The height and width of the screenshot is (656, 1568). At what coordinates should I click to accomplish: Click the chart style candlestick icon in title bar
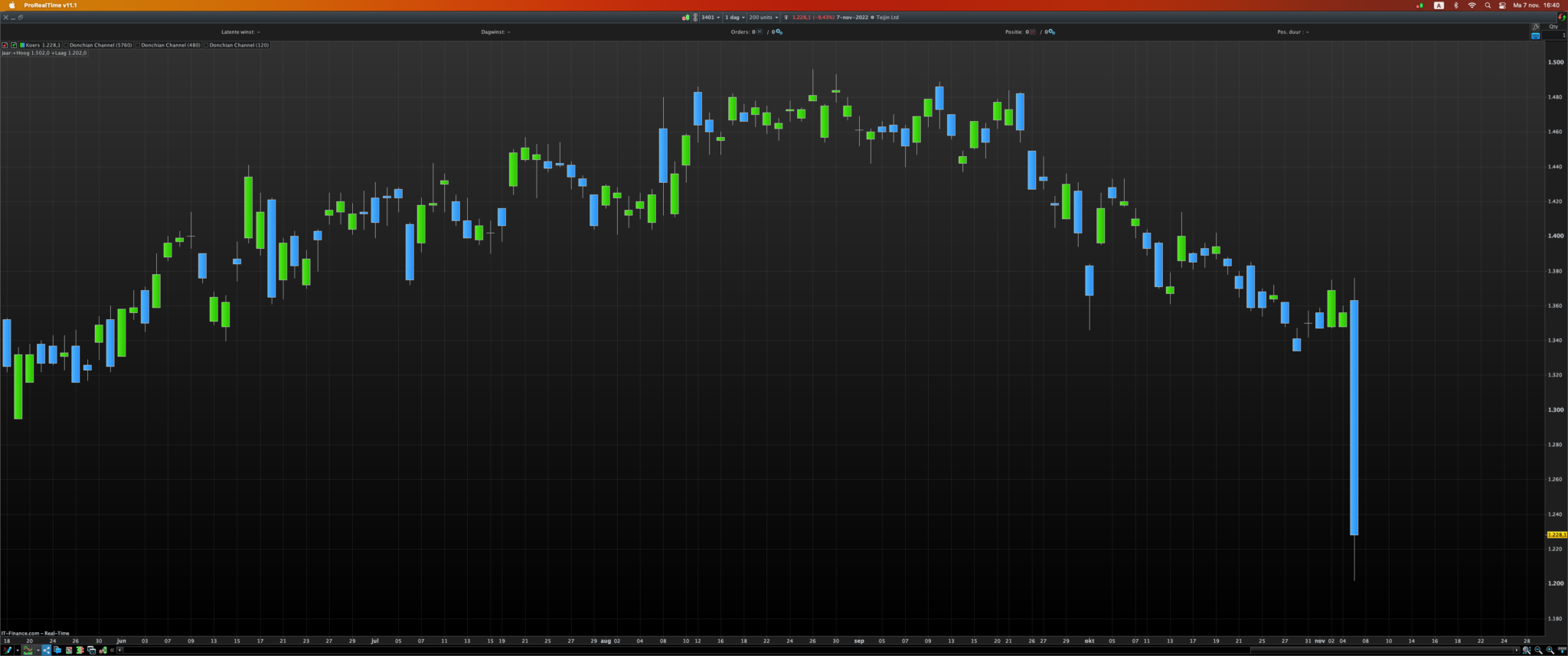[x=686, y=17]
